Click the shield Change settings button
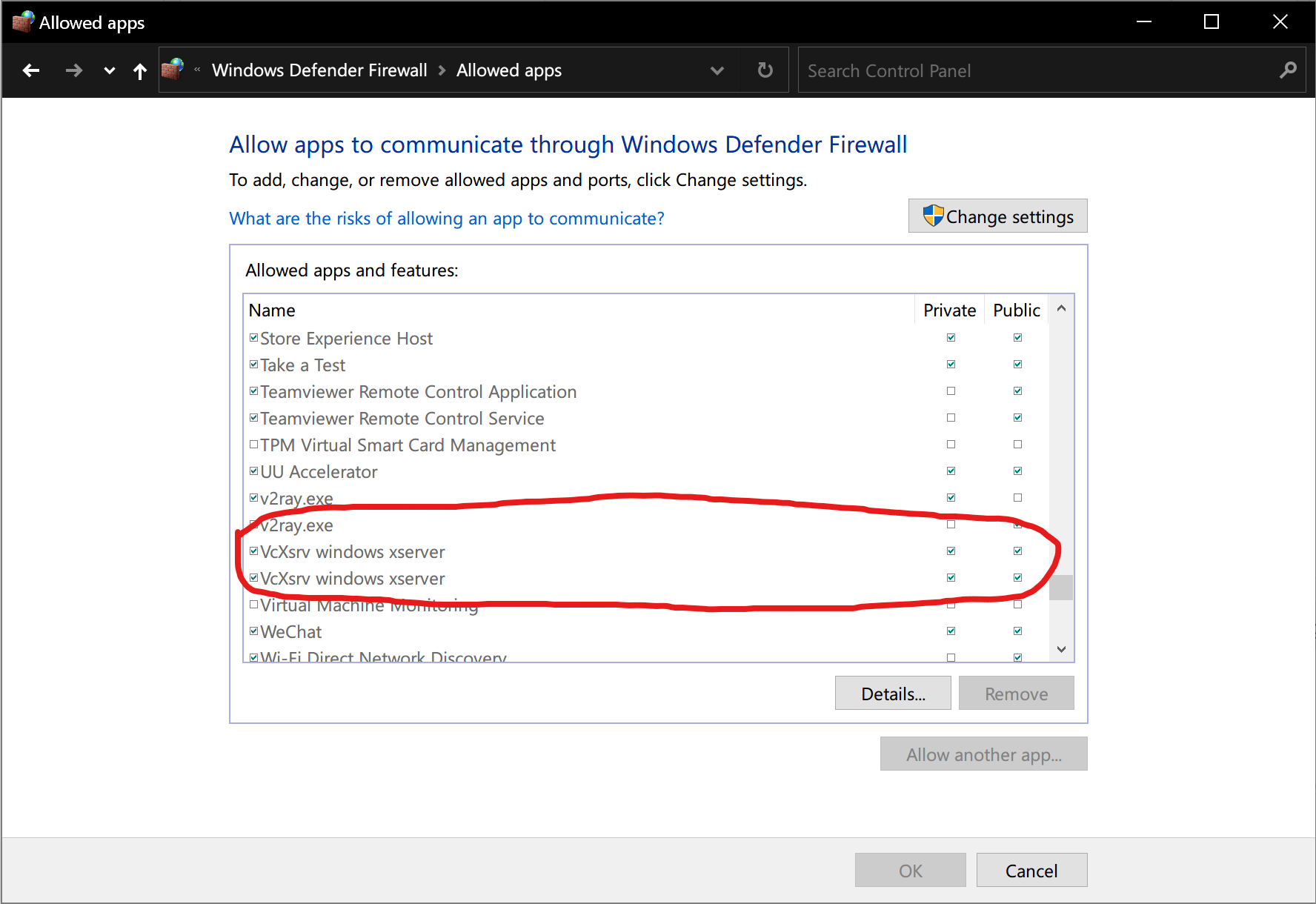The height and width of the screenshot is (904, 1316). coord(997,216)
